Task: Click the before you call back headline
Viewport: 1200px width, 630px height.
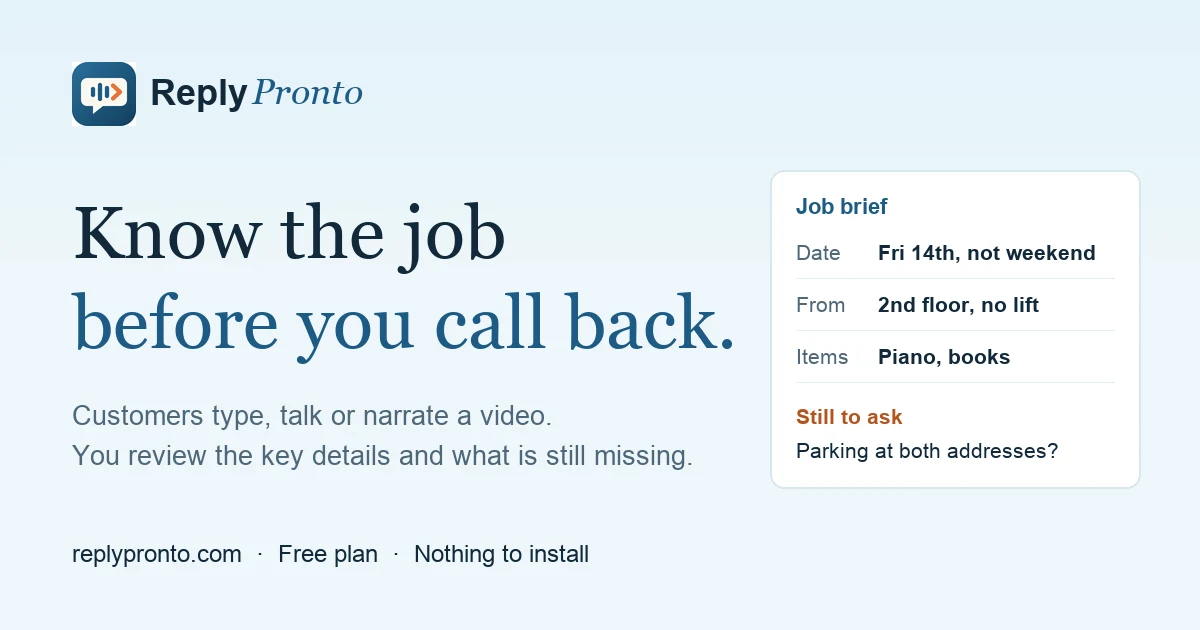Action: (404, 322)
